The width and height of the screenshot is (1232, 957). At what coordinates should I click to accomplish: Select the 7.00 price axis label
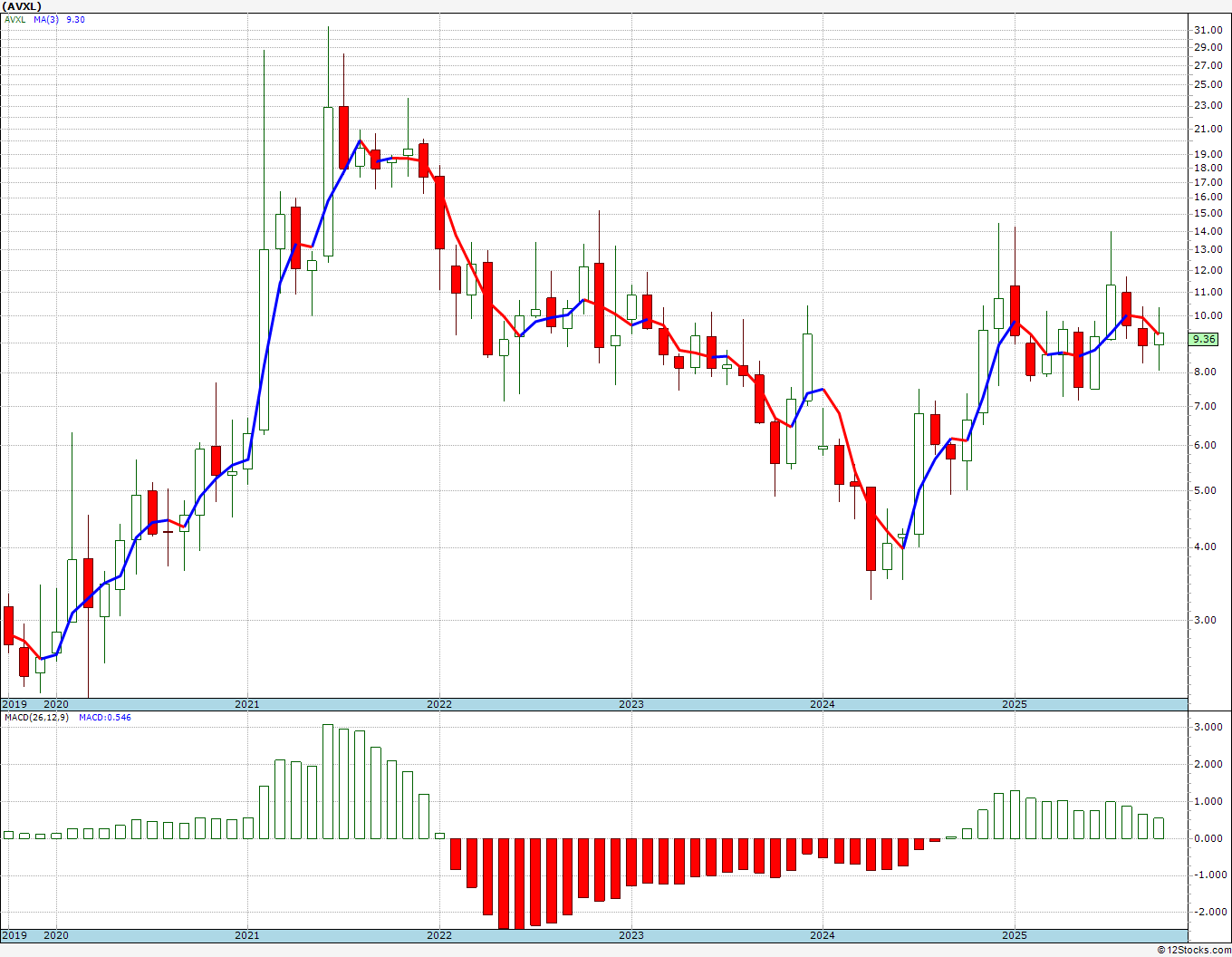point(1206,406)
